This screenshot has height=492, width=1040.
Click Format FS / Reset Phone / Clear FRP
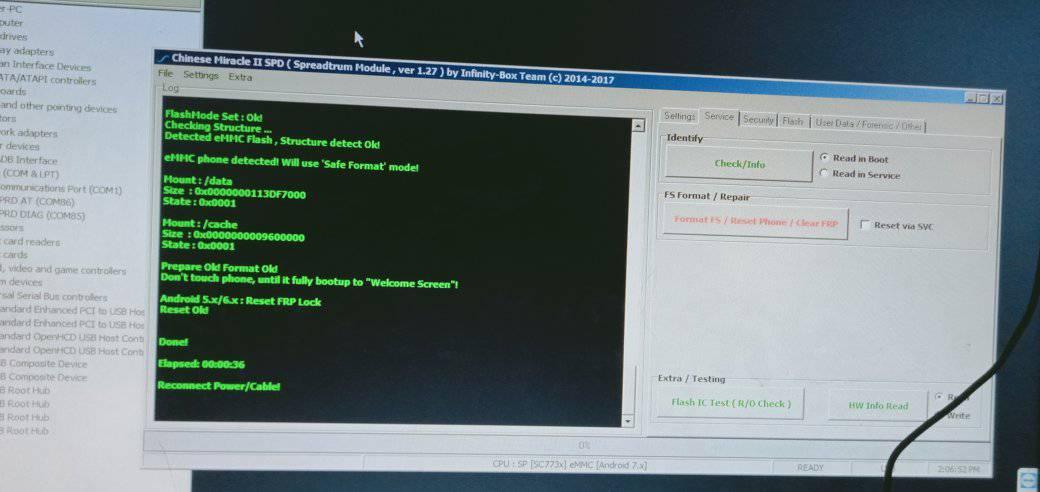click(755, 222)
